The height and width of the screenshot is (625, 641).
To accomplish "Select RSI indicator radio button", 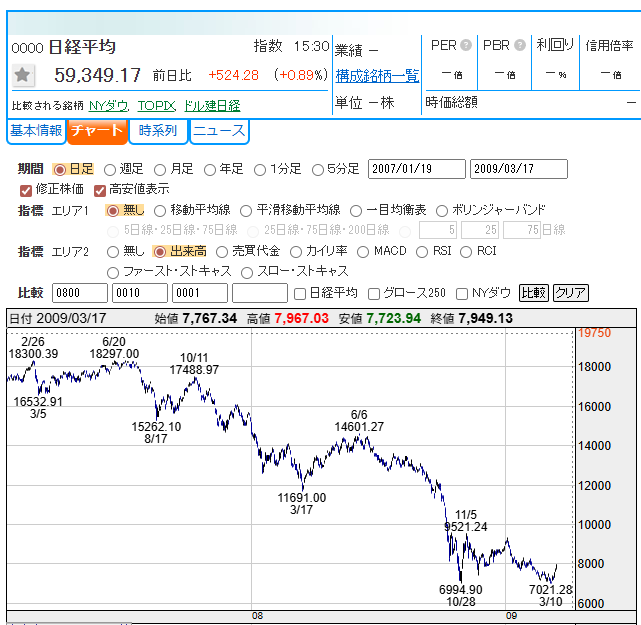I will (x=422, y=252).
